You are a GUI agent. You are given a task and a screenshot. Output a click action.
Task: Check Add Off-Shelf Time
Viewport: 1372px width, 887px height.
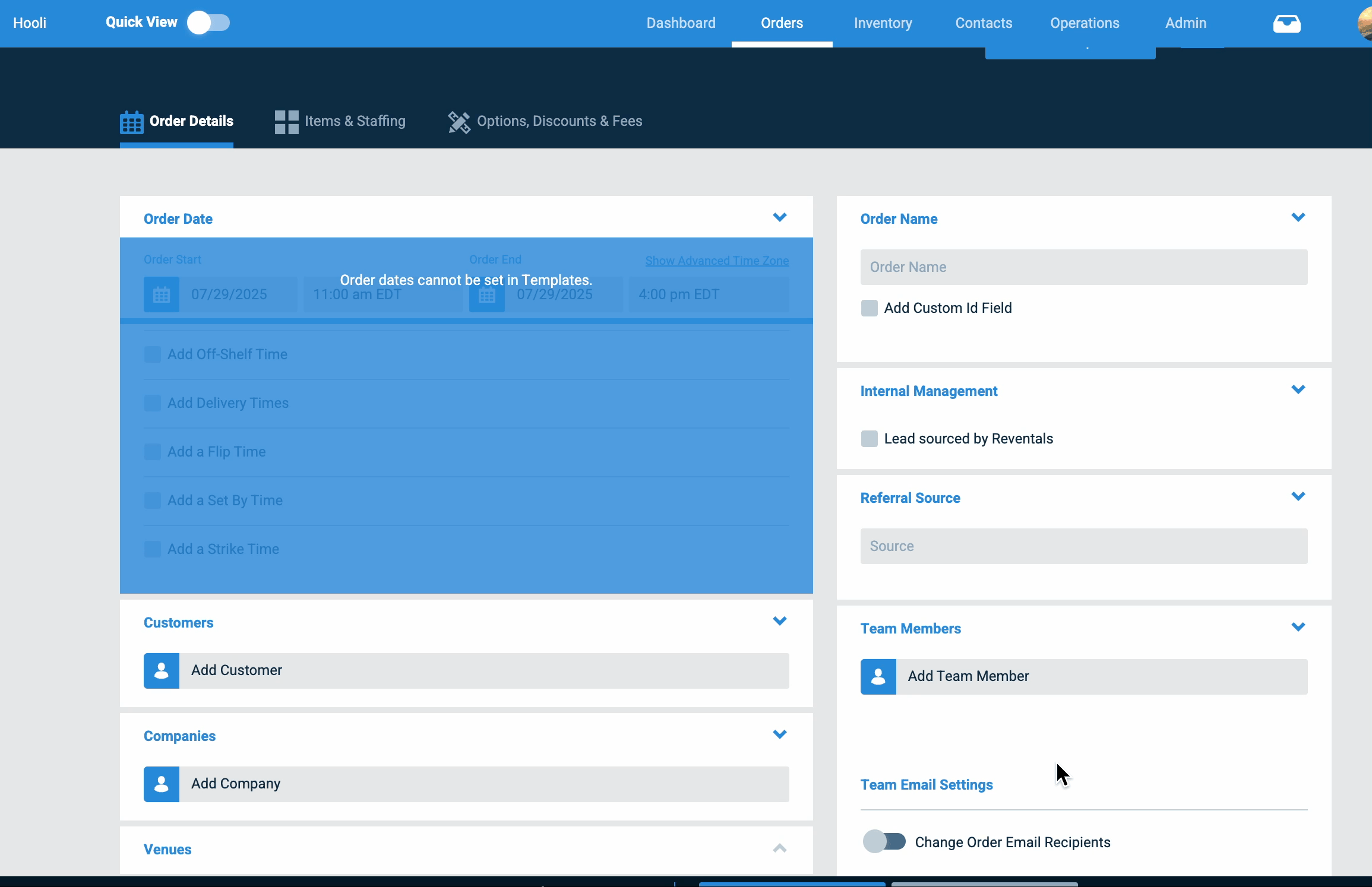point(152,354)
